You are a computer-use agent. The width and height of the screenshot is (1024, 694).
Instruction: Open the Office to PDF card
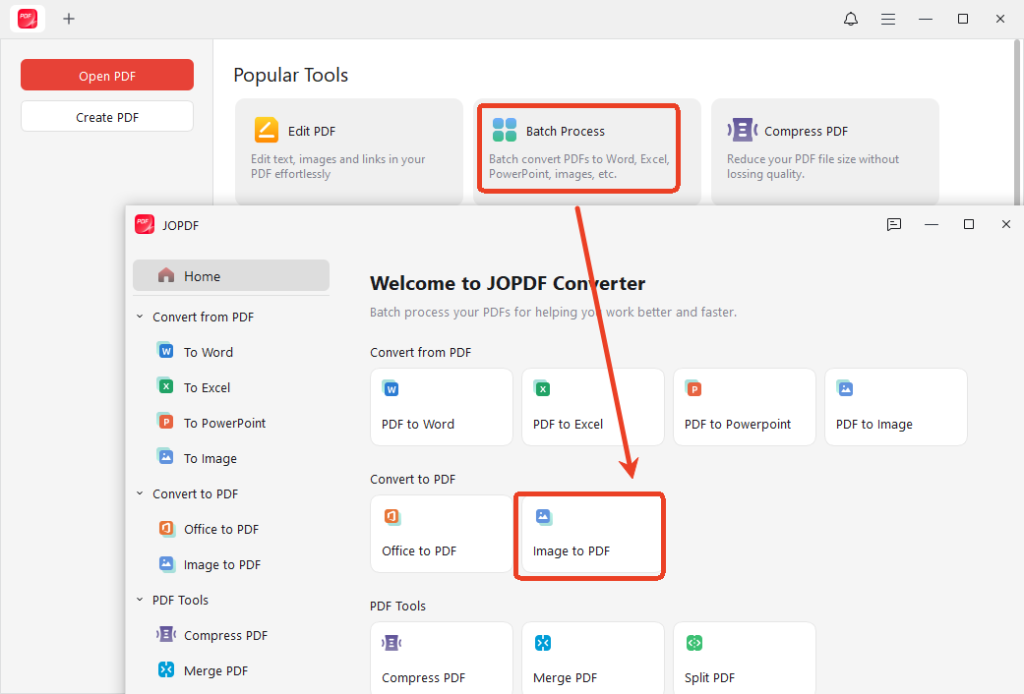point(441,533)
